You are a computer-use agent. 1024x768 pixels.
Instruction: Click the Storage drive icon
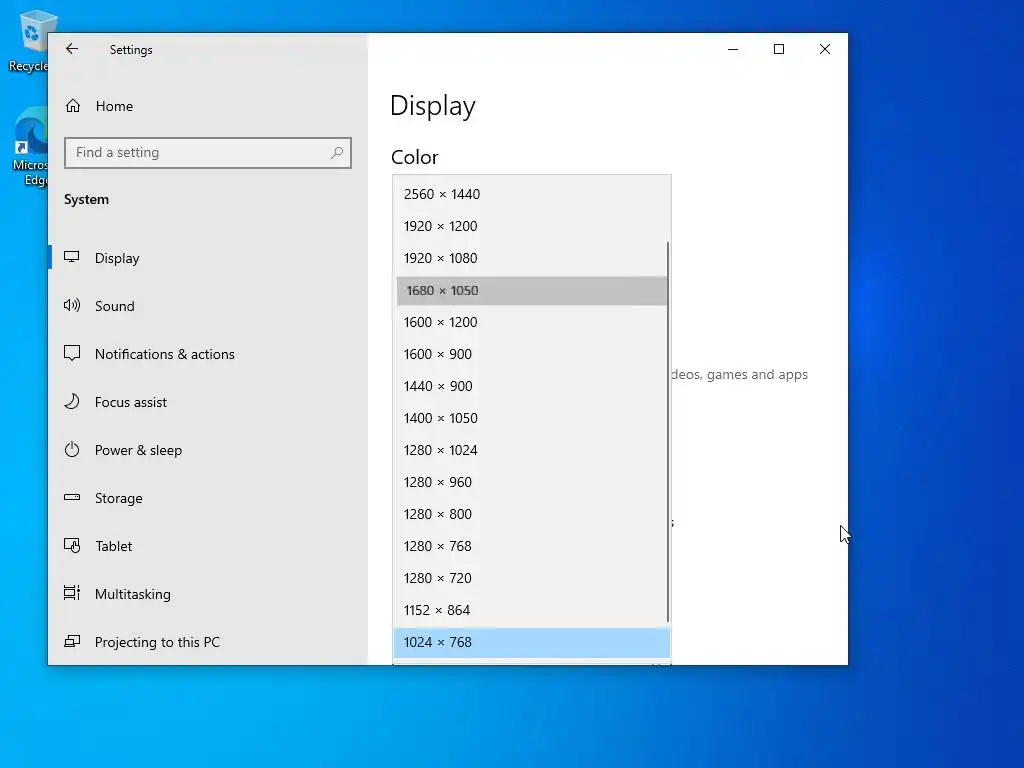point(72,498)
